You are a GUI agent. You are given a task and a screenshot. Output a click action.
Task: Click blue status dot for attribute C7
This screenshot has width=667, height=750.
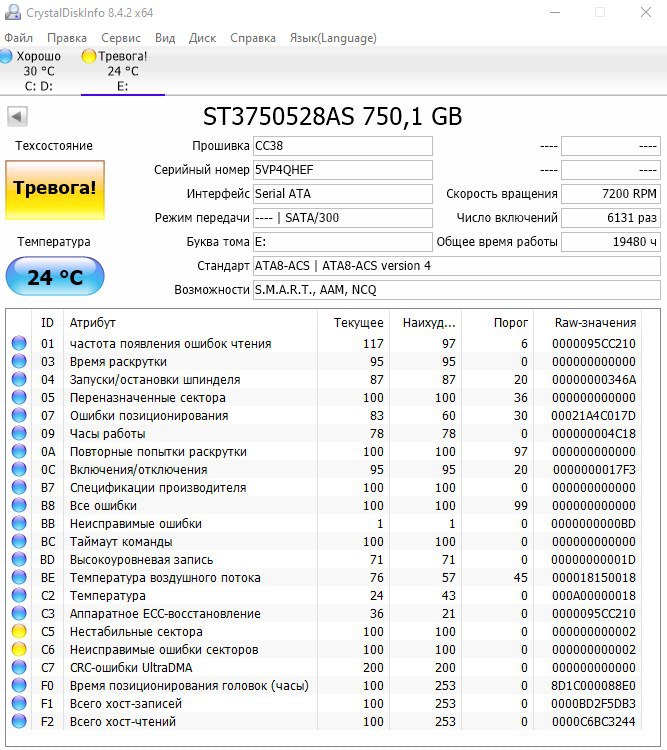pos(19,667)
